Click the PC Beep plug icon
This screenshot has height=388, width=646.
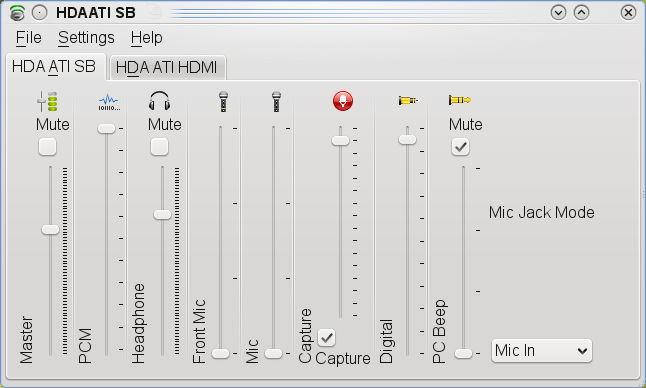tap(460, 100)
